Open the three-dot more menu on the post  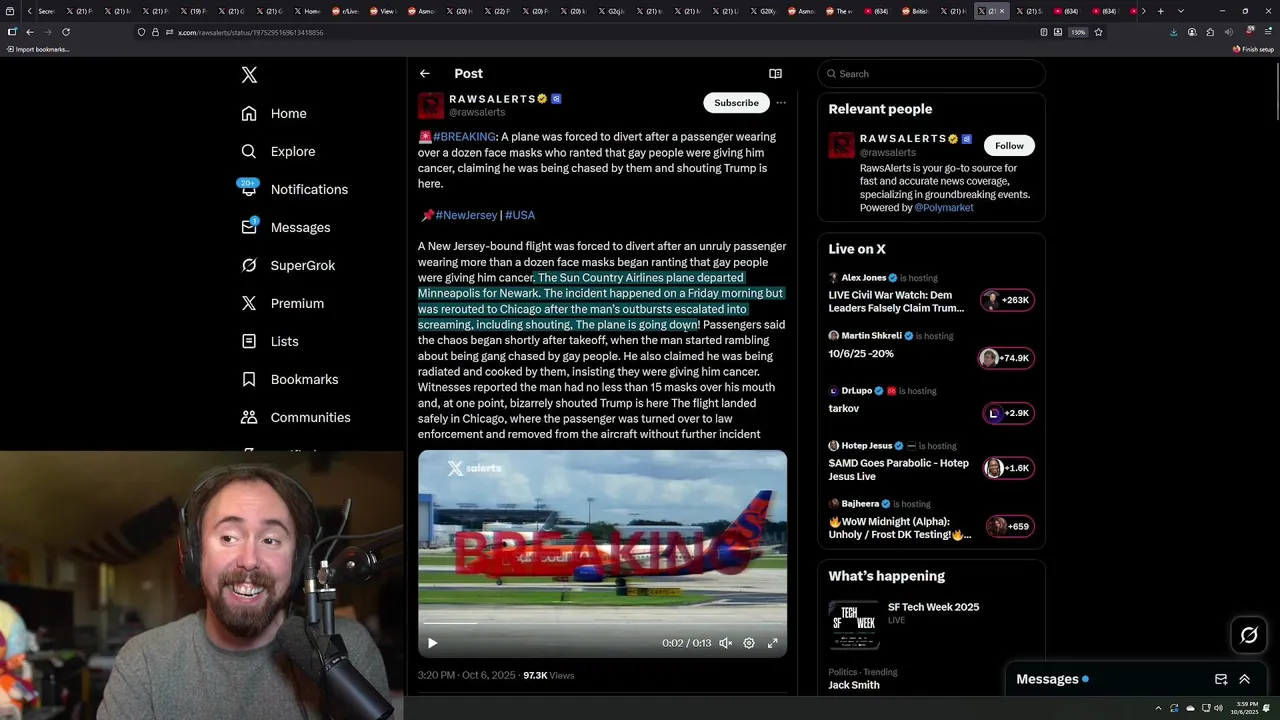coord(781,102)
